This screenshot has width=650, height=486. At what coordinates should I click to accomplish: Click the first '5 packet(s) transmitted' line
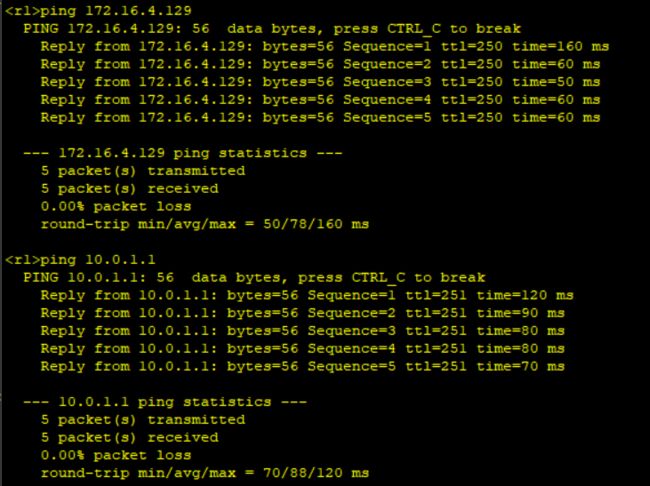[x=143, y=171]
